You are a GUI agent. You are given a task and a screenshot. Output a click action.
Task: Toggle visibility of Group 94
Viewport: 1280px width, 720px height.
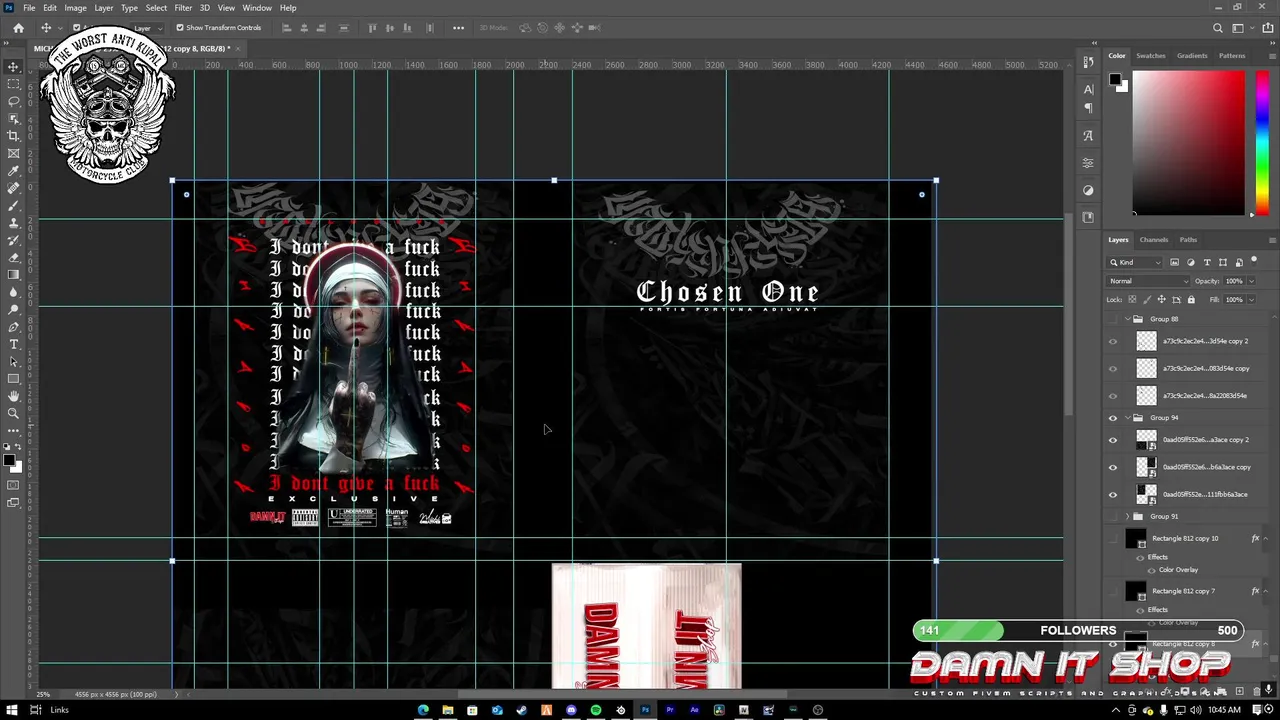[x=1113, y=418]
